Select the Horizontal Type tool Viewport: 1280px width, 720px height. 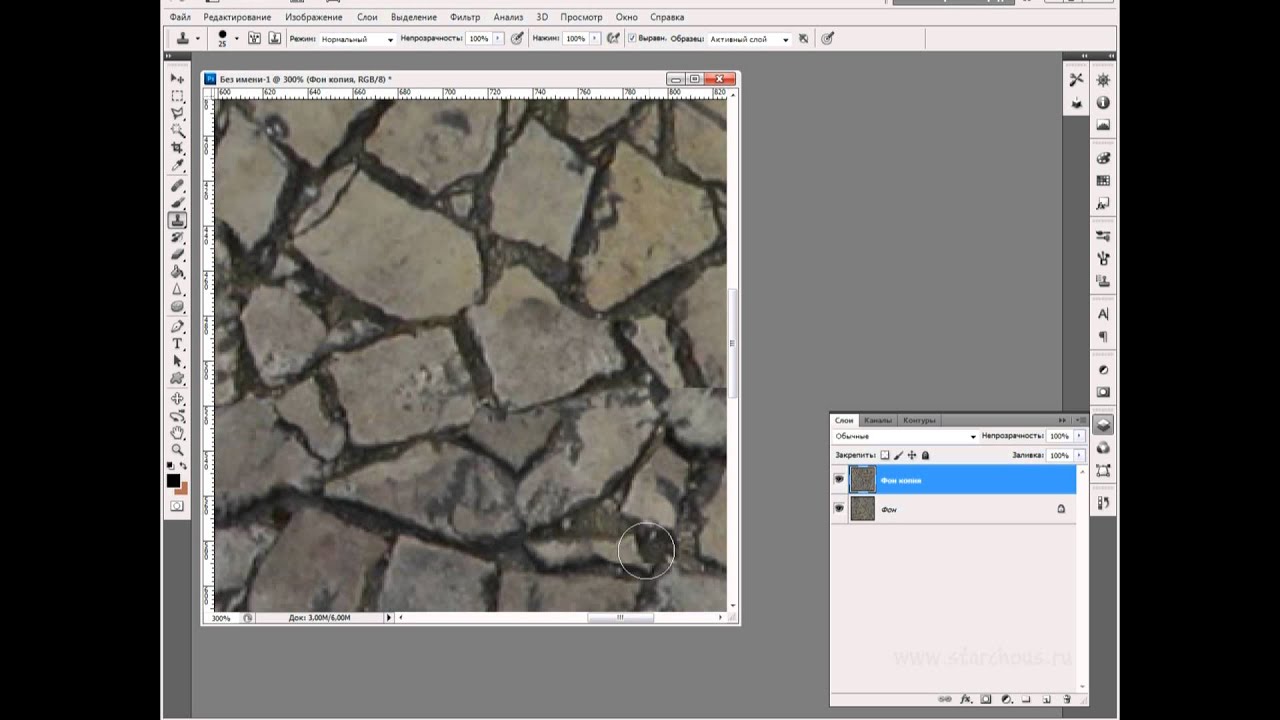(x=177, y=343)
